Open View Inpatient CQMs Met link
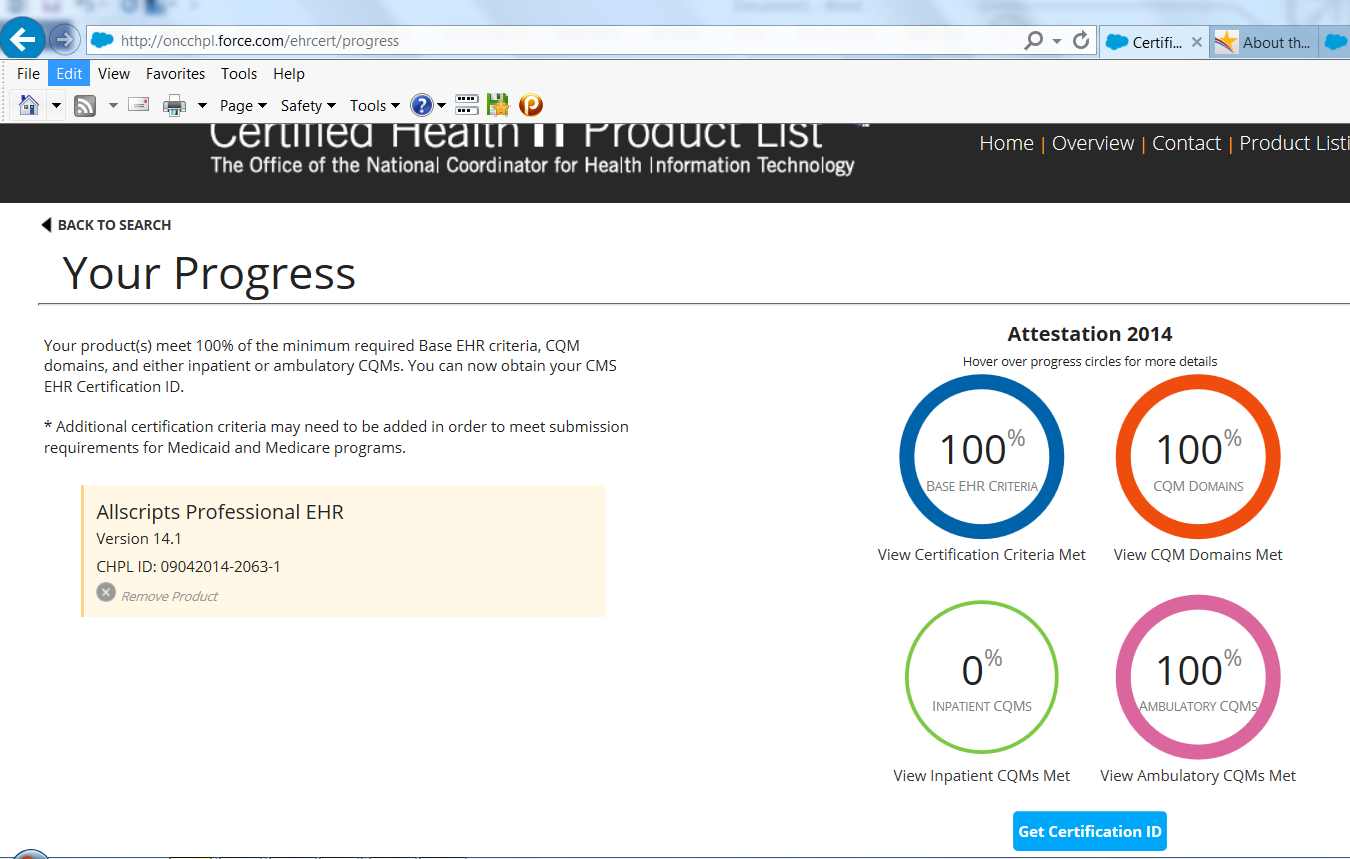This screenshot has height=859, width=1350. coord(982,776)
